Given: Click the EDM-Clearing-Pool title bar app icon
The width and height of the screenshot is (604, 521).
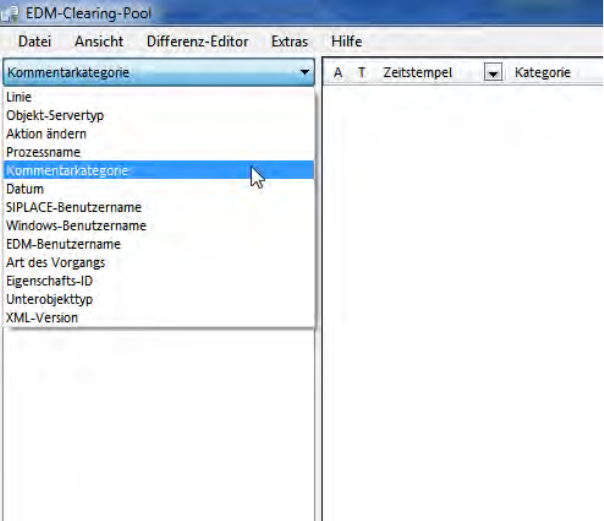Looking at the screenshot, I should click(x=10, y=13).
